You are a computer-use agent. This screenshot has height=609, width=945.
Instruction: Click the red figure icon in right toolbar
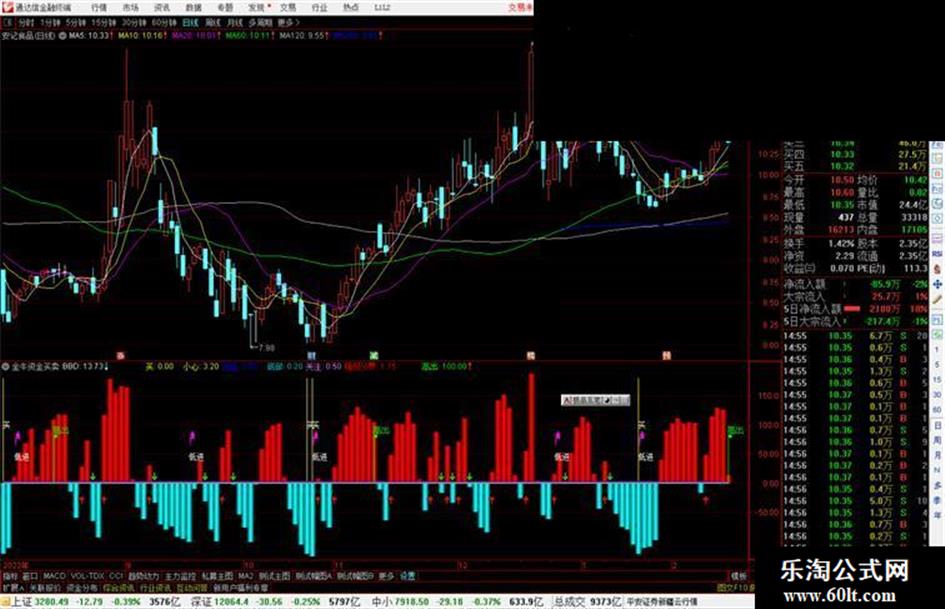coord(937,269)
